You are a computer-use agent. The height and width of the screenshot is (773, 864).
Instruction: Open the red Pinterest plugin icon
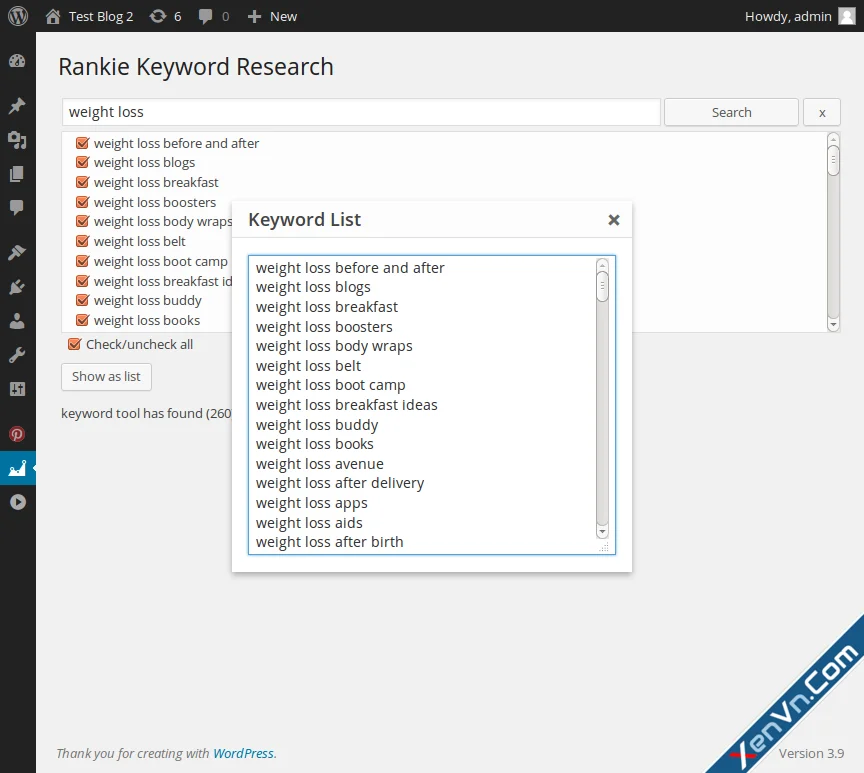coord(17,434)
